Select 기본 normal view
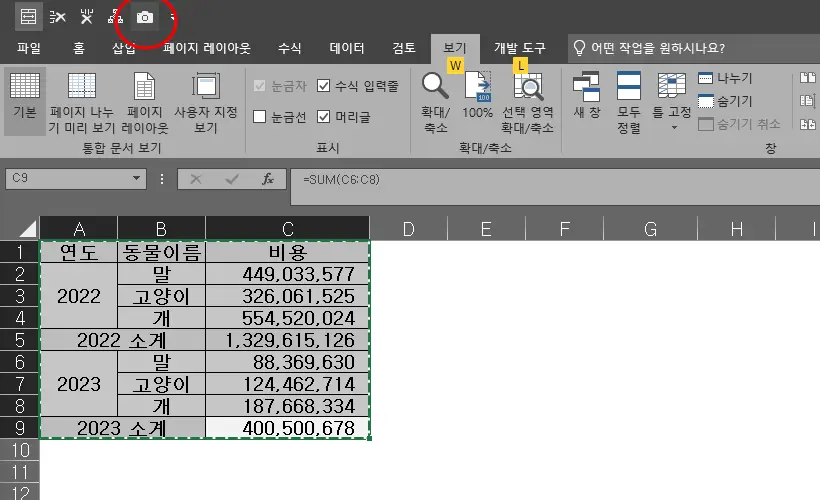The width and height of the screenshot is (820, 500). click(25, 99)
